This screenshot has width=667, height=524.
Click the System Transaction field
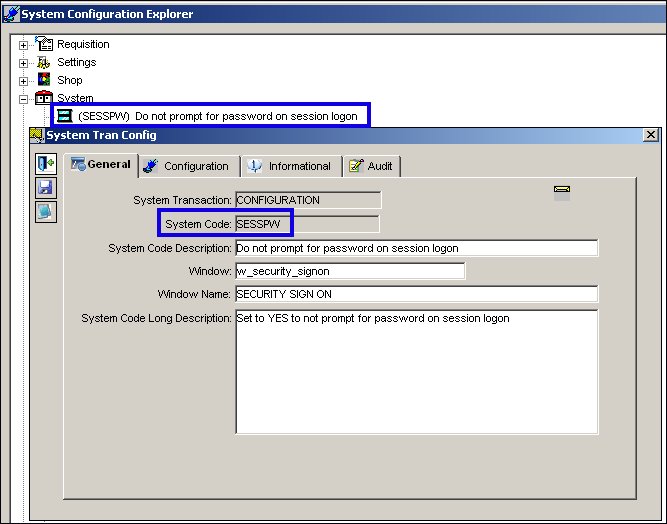308,200
